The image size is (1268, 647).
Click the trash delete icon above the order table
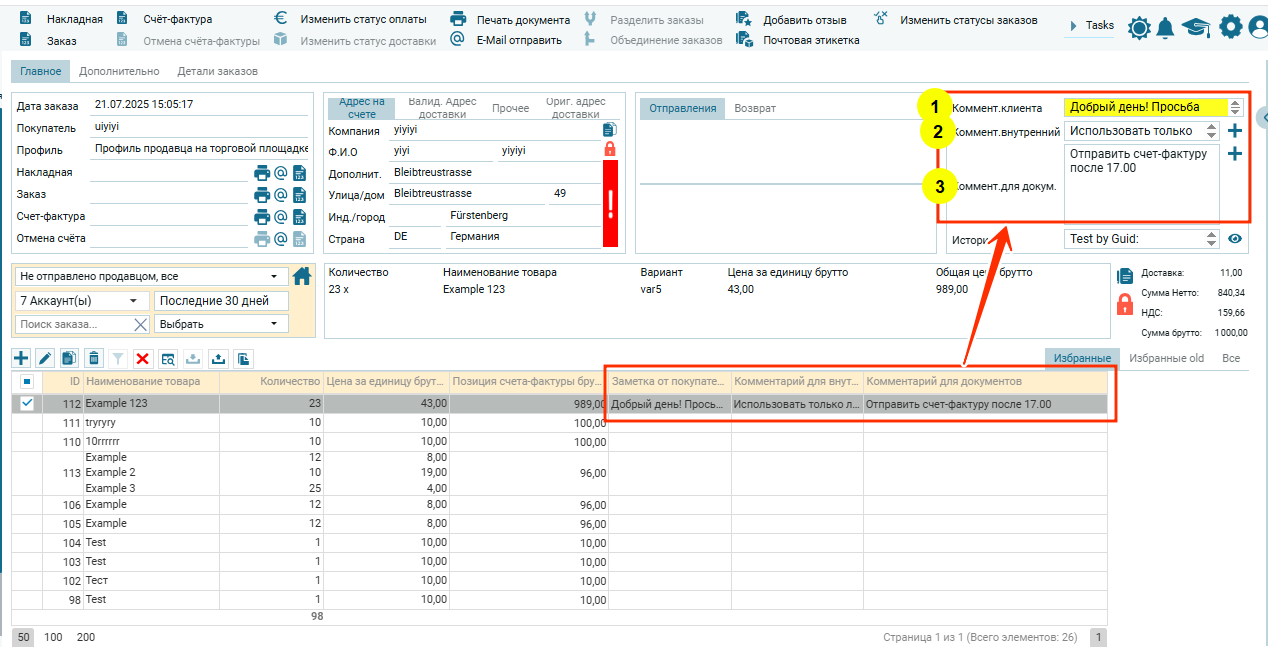94,358
